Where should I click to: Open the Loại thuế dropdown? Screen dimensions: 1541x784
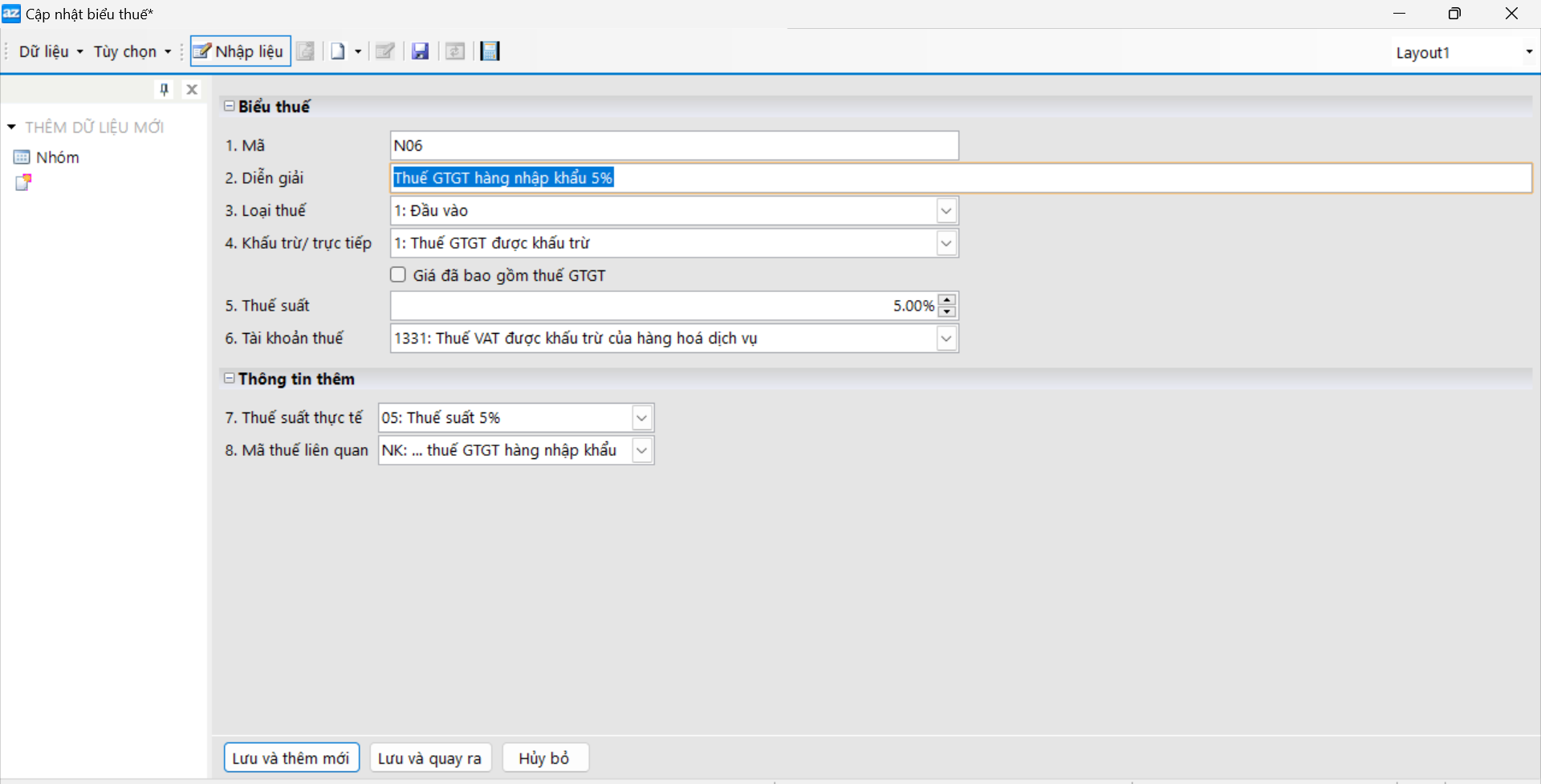pos(946,211)
